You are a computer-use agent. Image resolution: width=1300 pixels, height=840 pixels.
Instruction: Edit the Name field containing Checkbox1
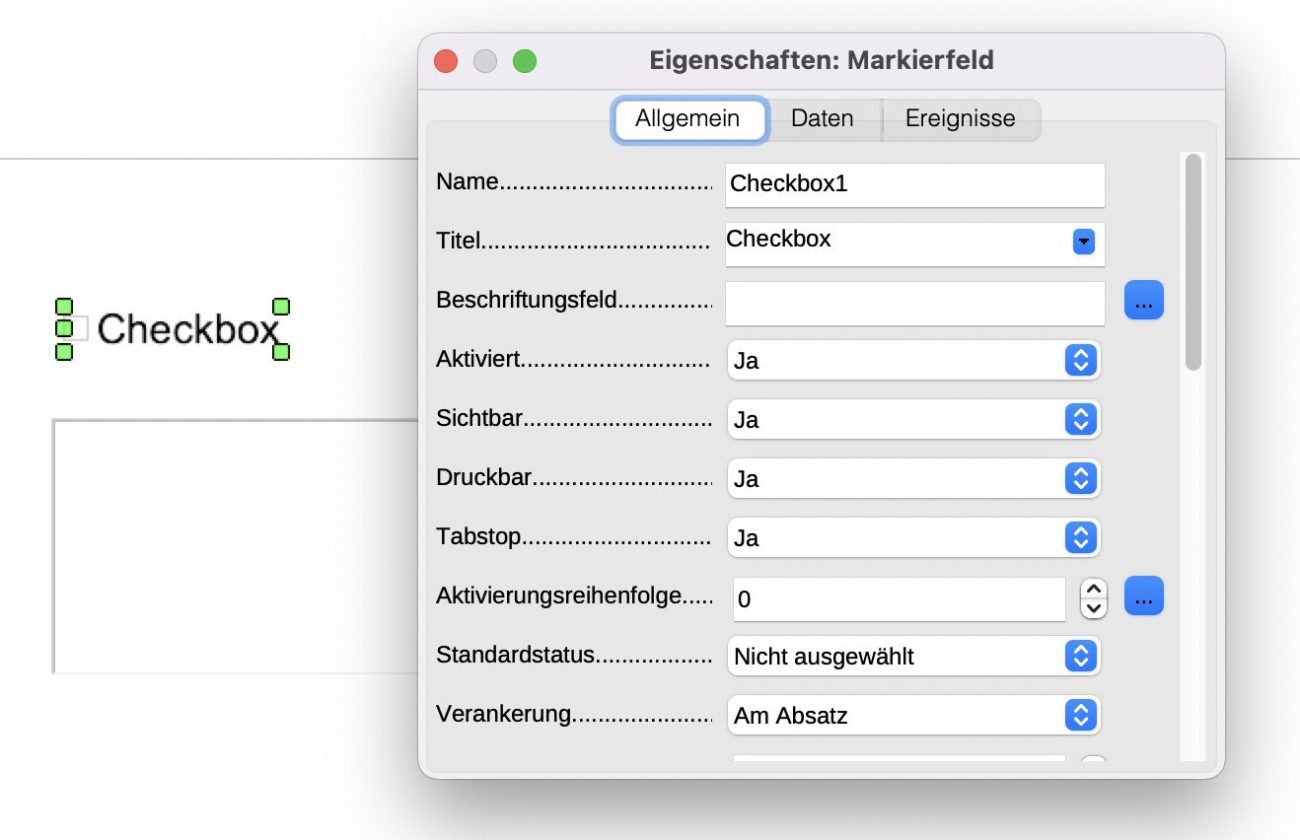913,184
